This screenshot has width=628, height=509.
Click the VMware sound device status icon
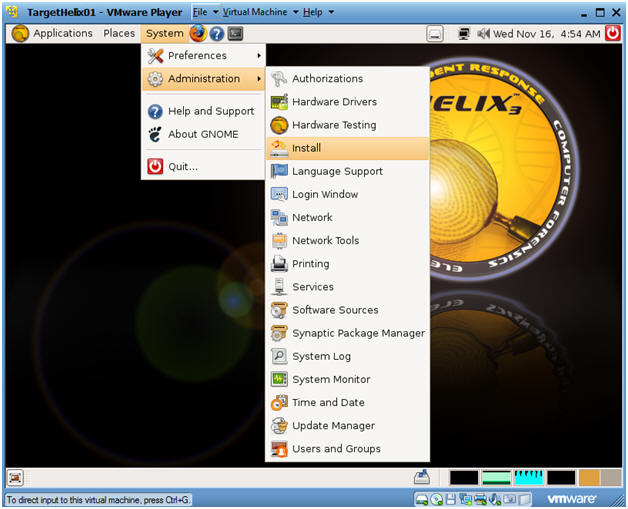pyautogui.click(x=495, y=499)
